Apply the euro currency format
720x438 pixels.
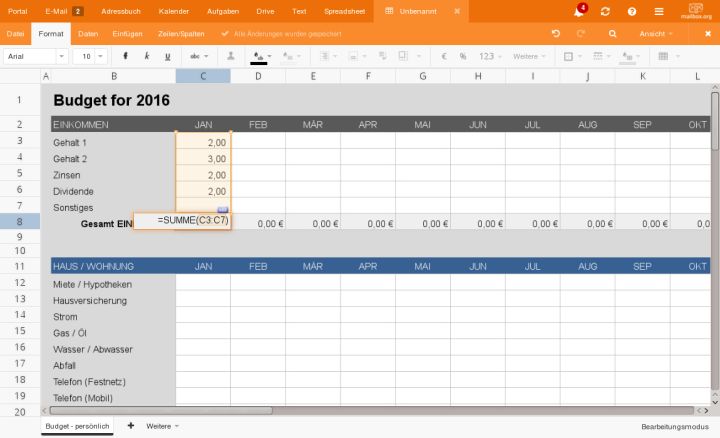point(444,57)
